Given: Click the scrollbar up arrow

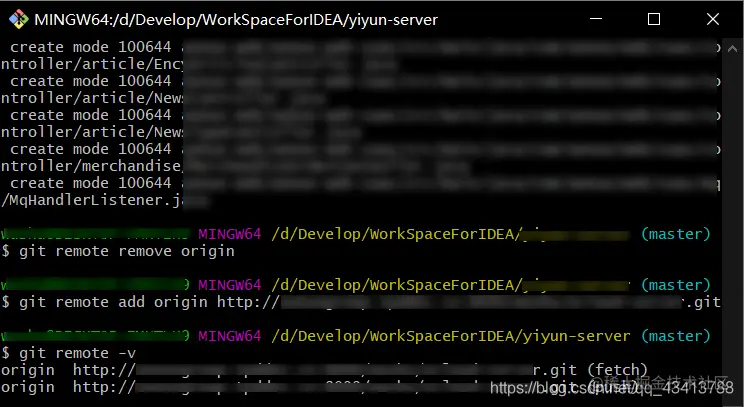Looking at the screenshot, I should 732,48.
